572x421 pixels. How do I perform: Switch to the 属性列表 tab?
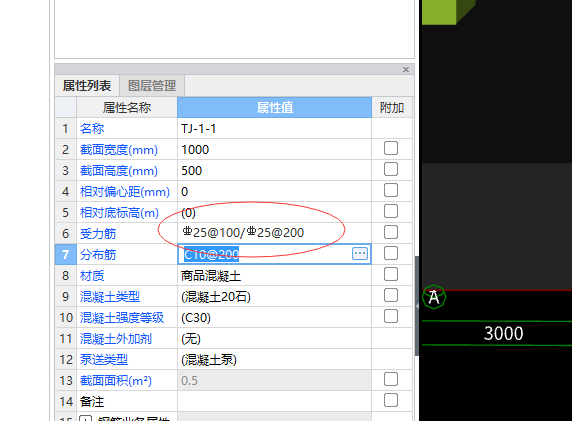pos(87,86)
